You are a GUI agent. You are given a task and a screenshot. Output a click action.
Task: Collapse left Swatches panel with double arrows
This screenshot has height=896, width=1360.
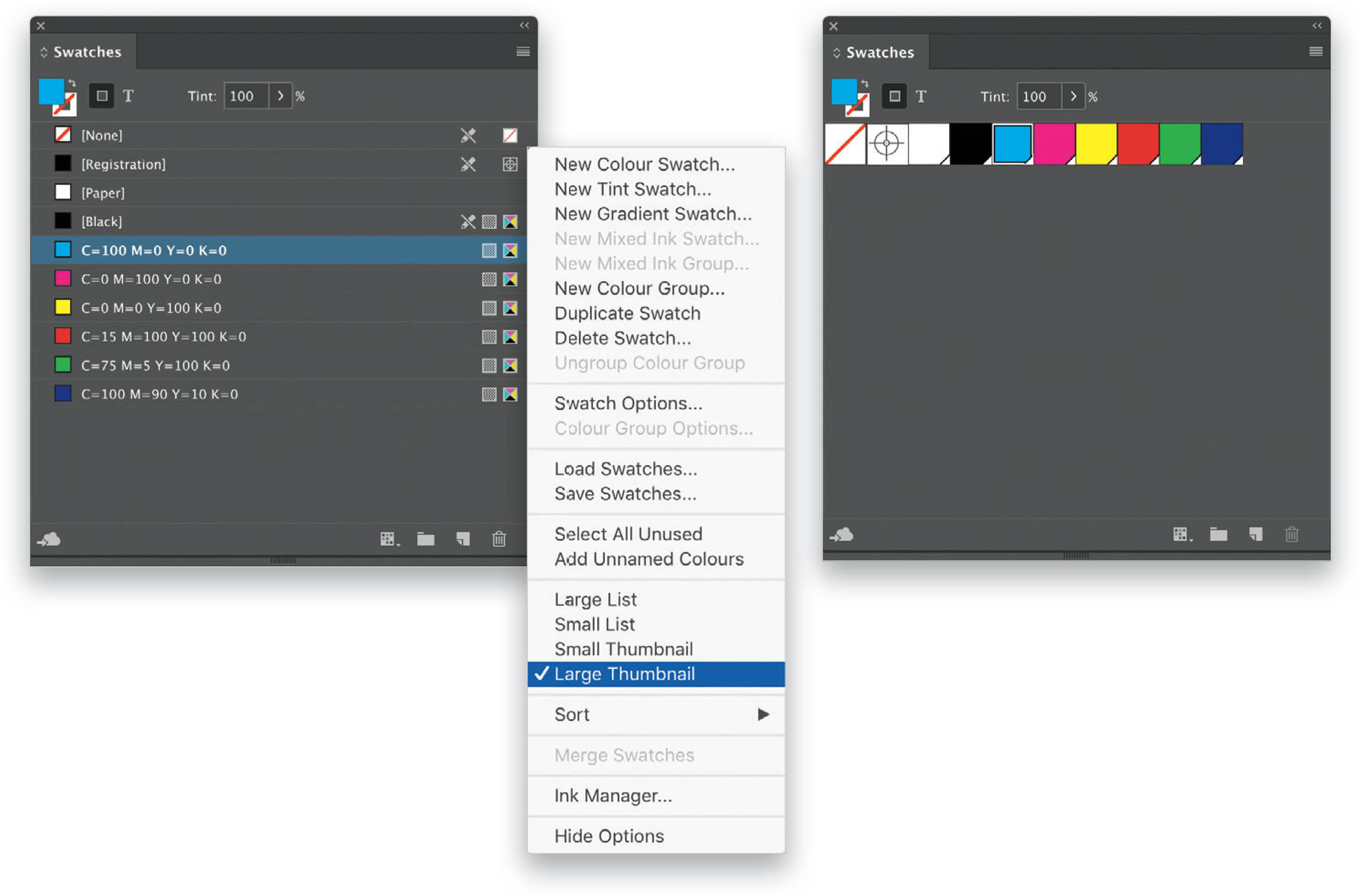[x=524, y=25]
